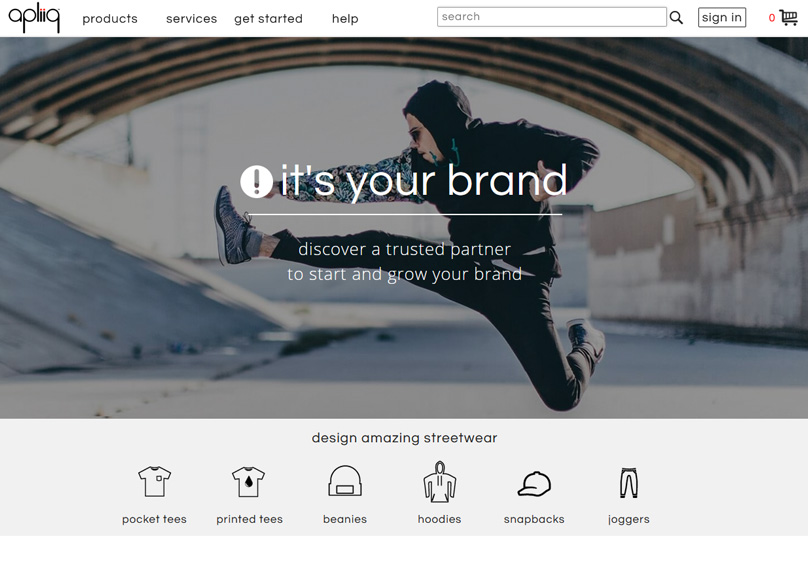Click the "it's your brand" headline

[423, 181]
